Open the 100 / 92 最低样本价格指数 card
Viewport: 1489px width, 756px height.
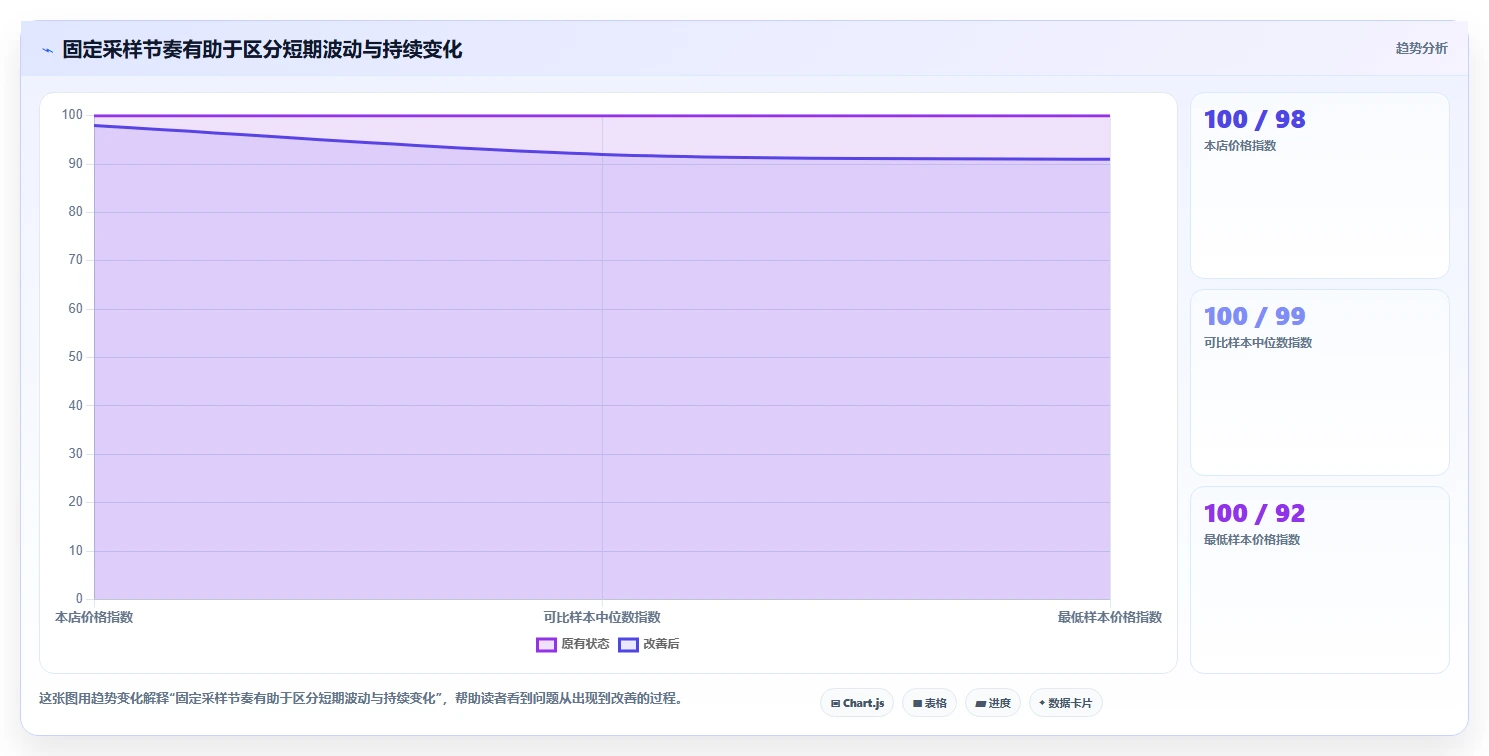(x=1319, y=580)
